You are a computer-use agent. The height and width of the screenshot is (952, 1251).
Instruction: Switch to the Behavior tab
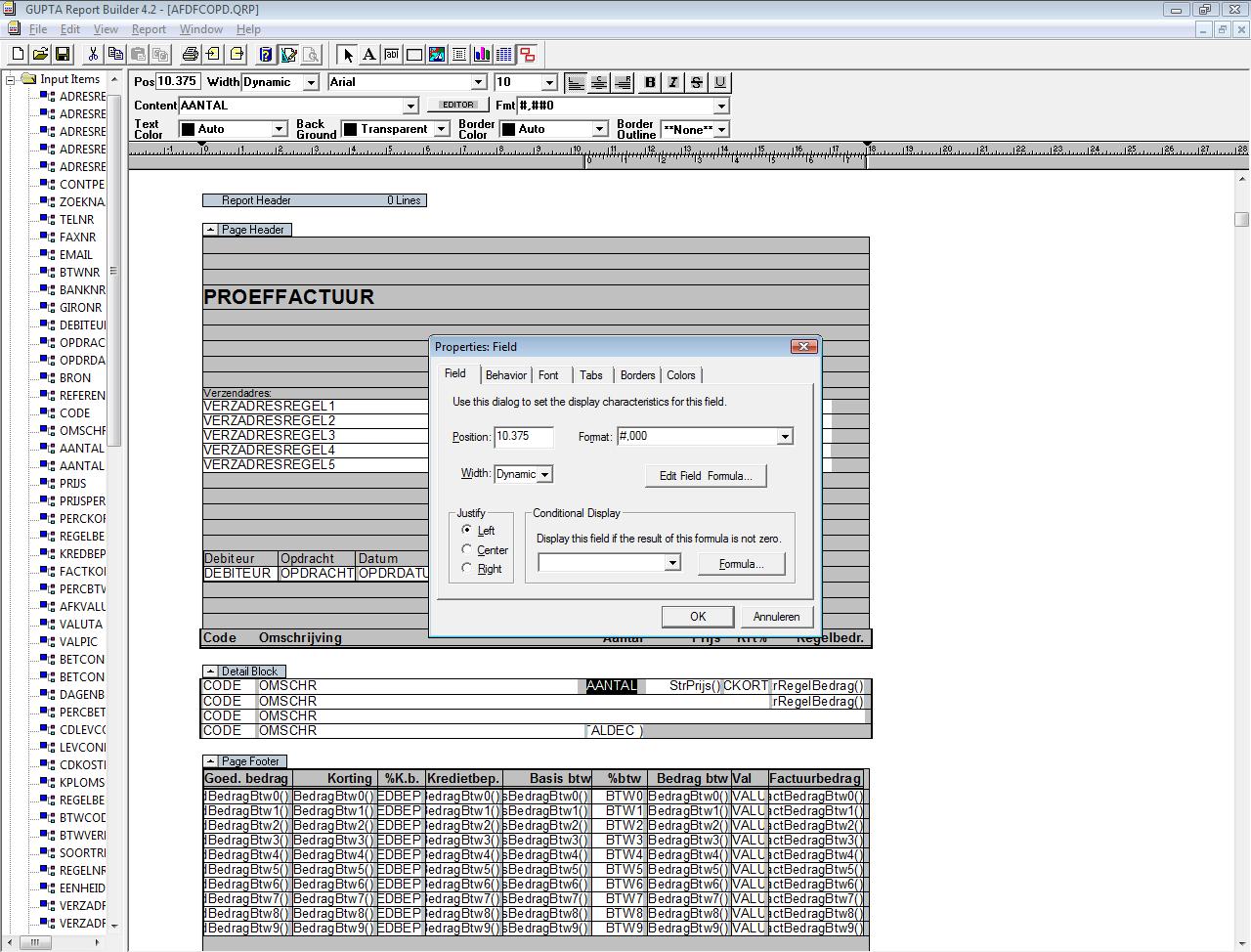pos(506,375)
